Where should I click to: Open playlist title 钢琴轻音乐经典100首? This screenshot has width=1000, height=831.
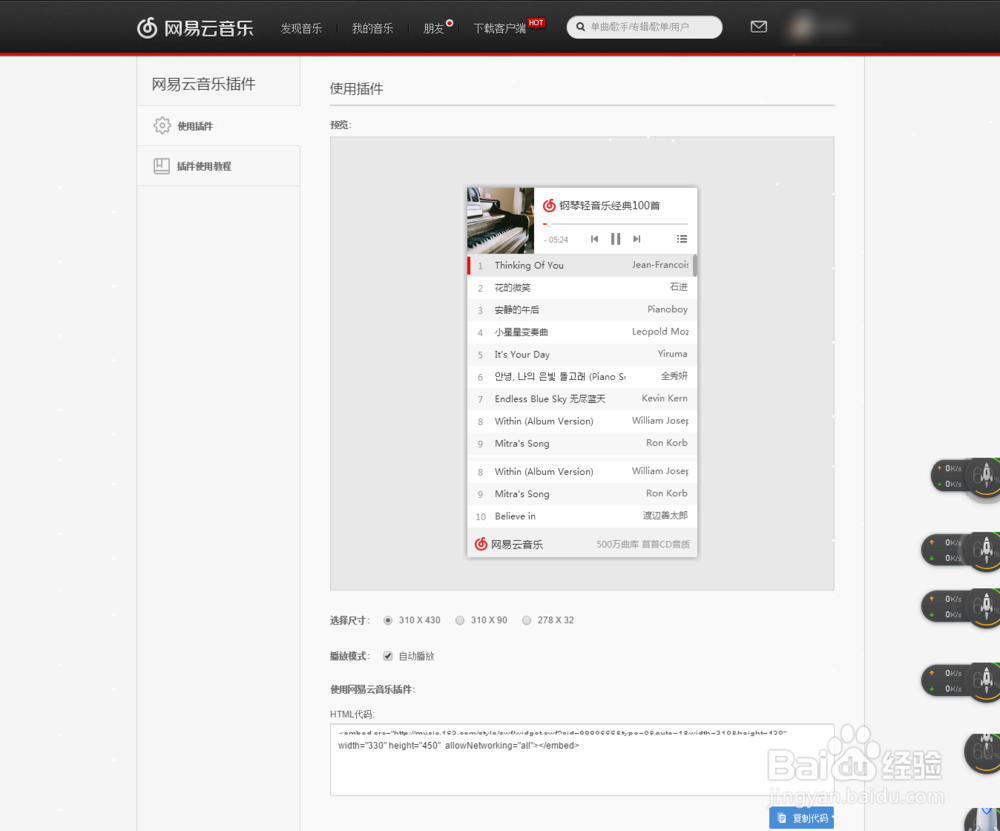point(610,205)
